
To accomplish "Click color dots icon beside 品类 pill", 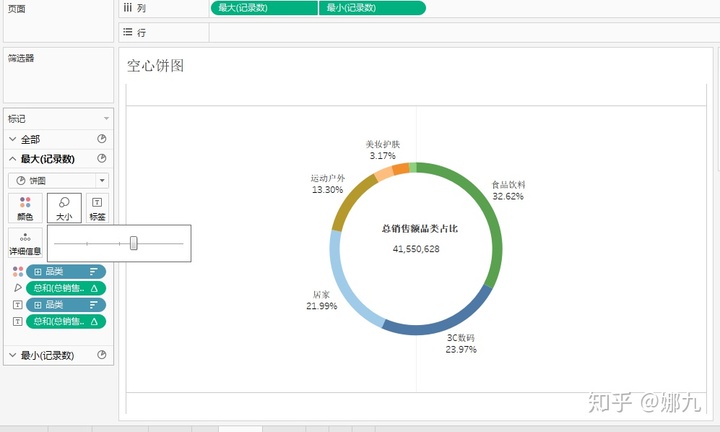I will coord(18,272).
